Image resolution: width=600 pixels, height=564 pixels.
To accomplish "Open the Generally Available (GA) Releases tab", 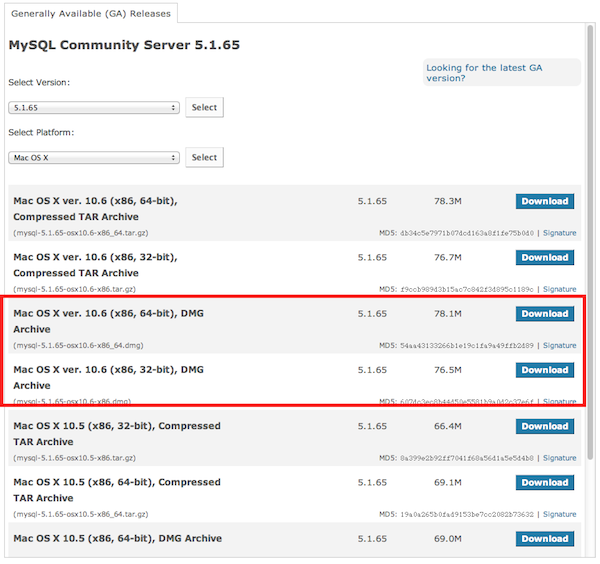I will (91, 13).
